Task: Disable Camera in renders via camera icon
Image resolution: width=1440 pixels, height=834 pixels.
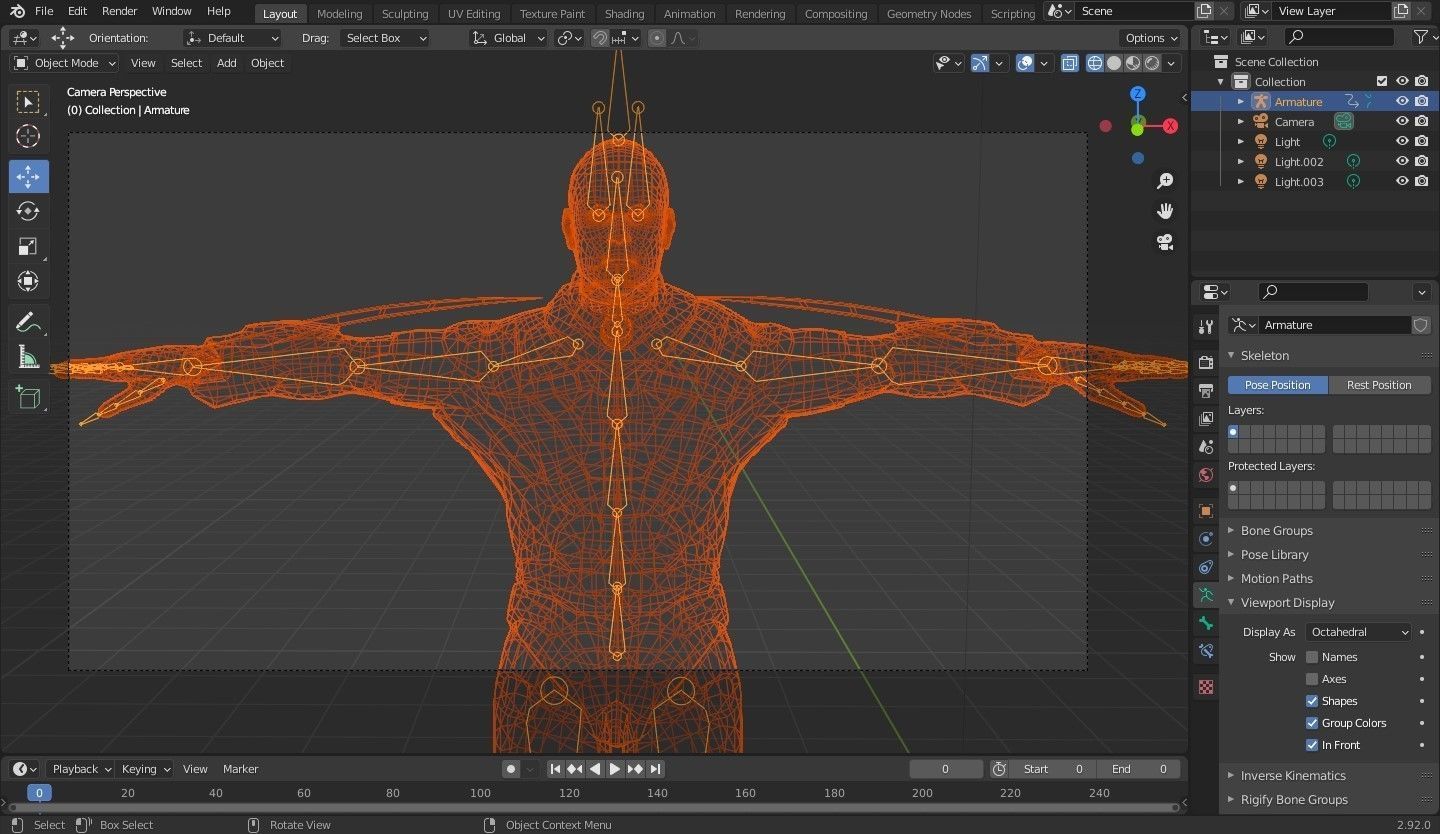Action: [1421, 121]
